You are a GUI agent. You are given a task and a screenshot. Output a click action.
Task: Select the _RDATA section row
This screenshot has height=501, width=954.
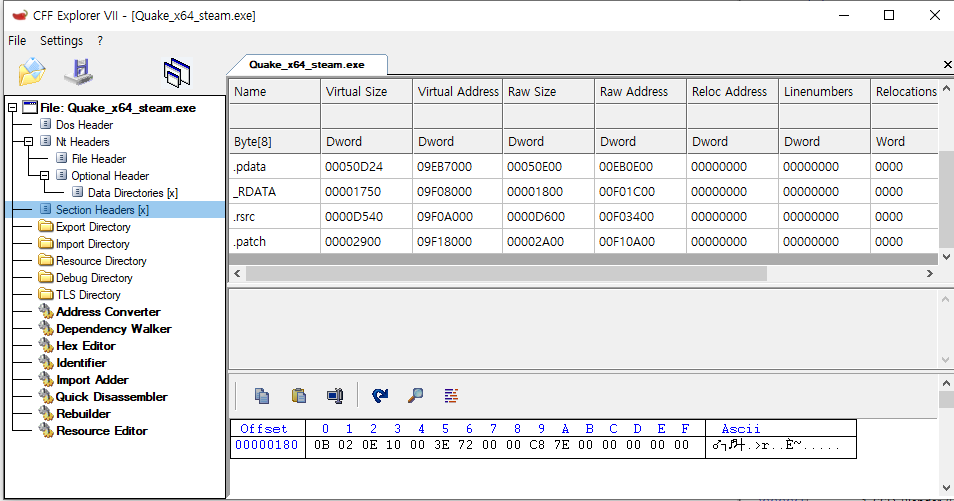click(583, 192)
